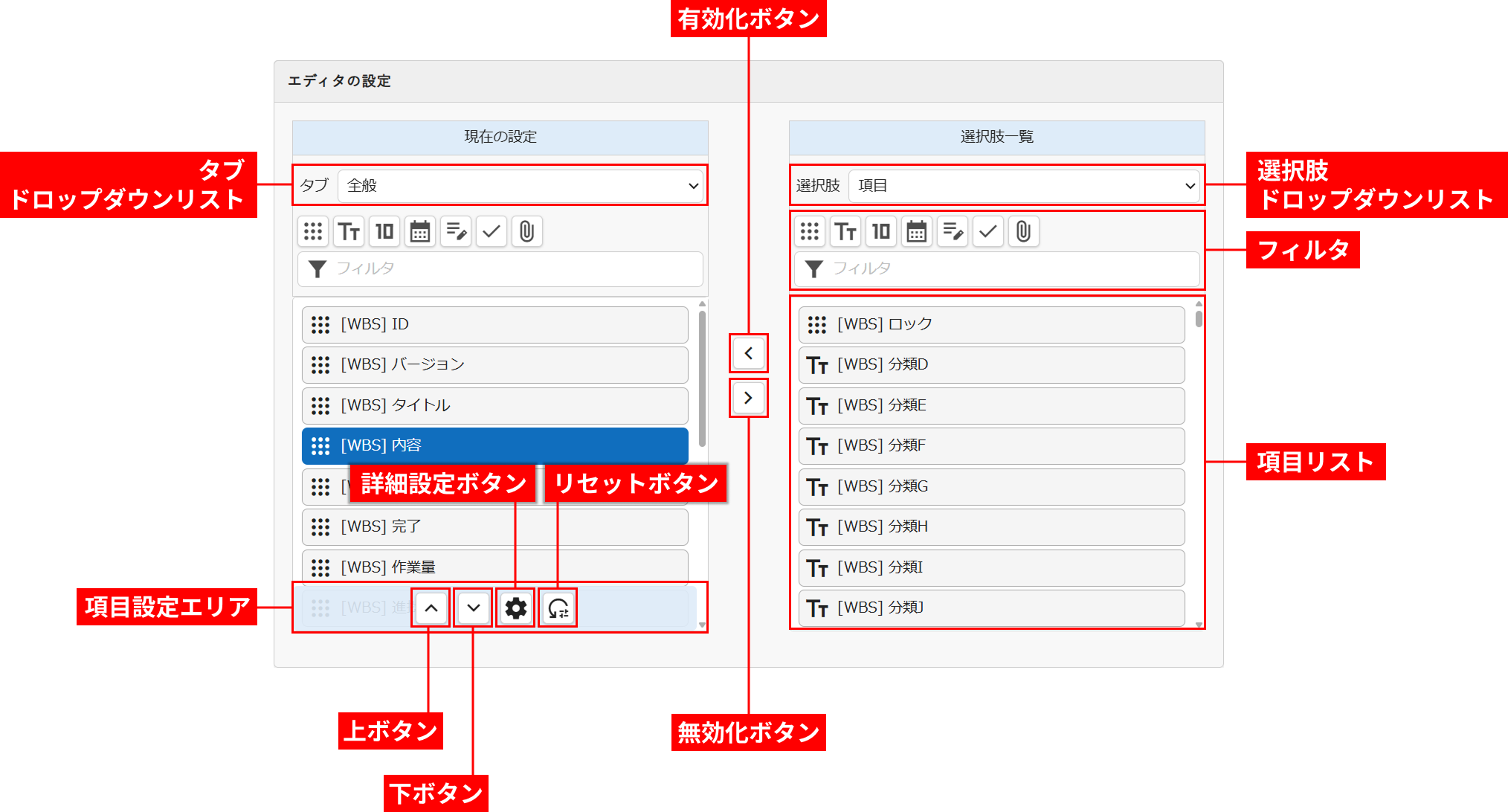
Task: Click number filter icon in 現在の設定
Action: tap(384, 231)
